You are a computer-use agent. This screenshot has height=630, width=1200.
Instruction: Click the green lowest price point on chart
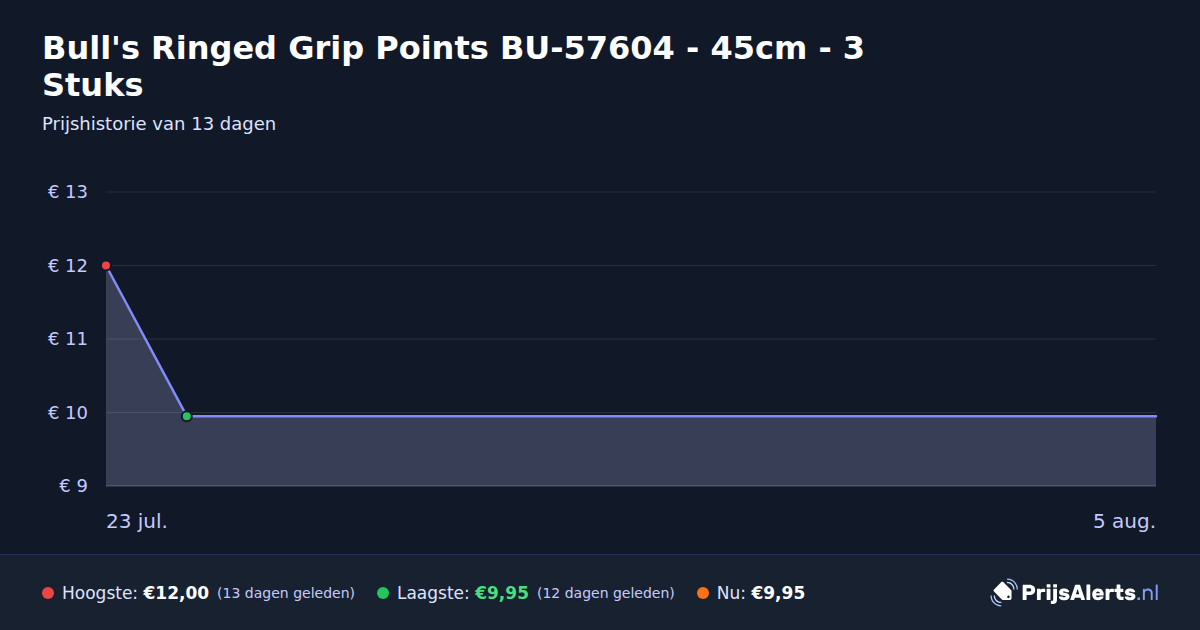(186, 416)
